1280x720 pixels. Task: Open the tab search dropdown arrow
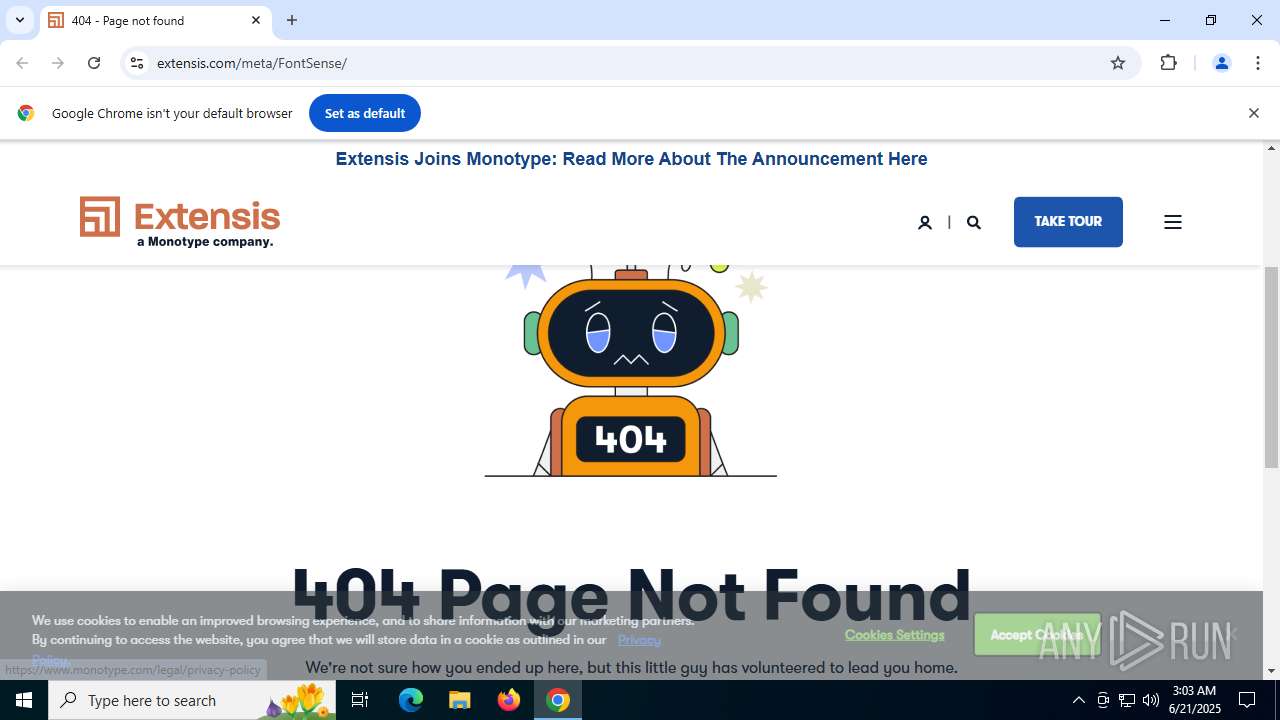point(20,20)
